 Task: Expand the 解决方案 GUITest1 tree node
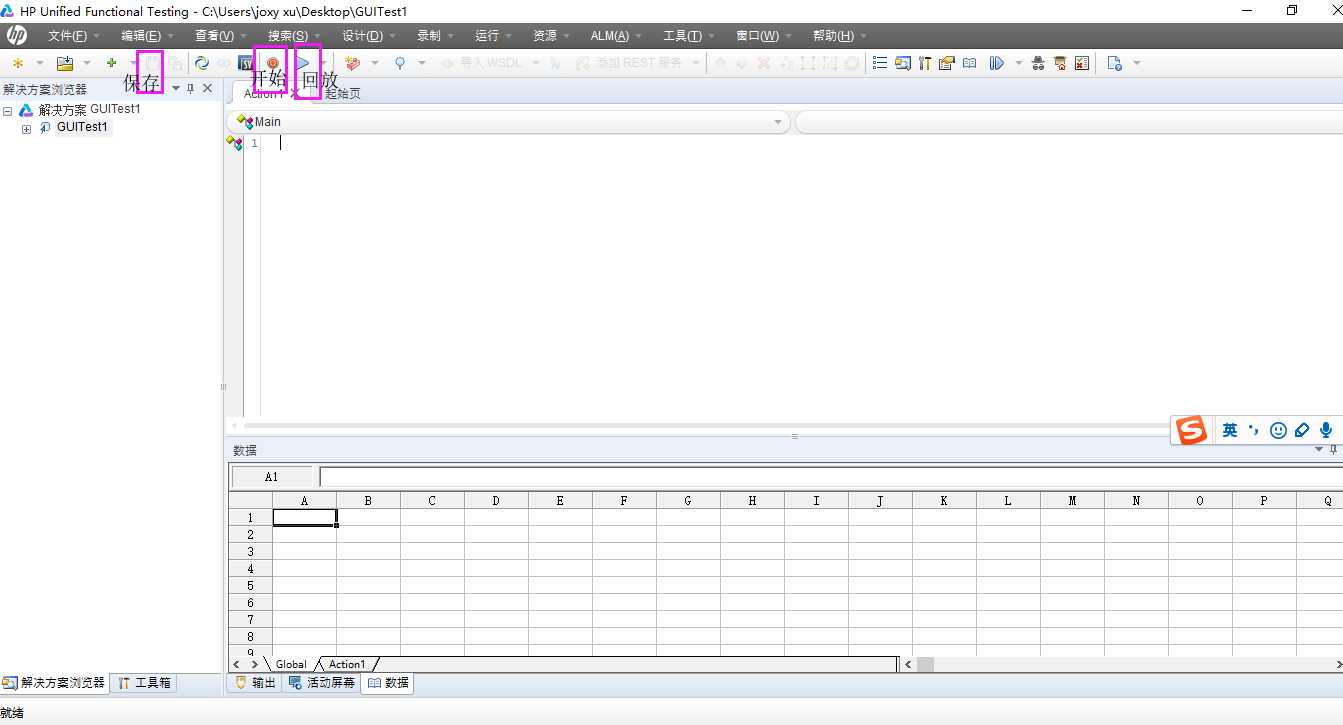click(x=8, y=110)
